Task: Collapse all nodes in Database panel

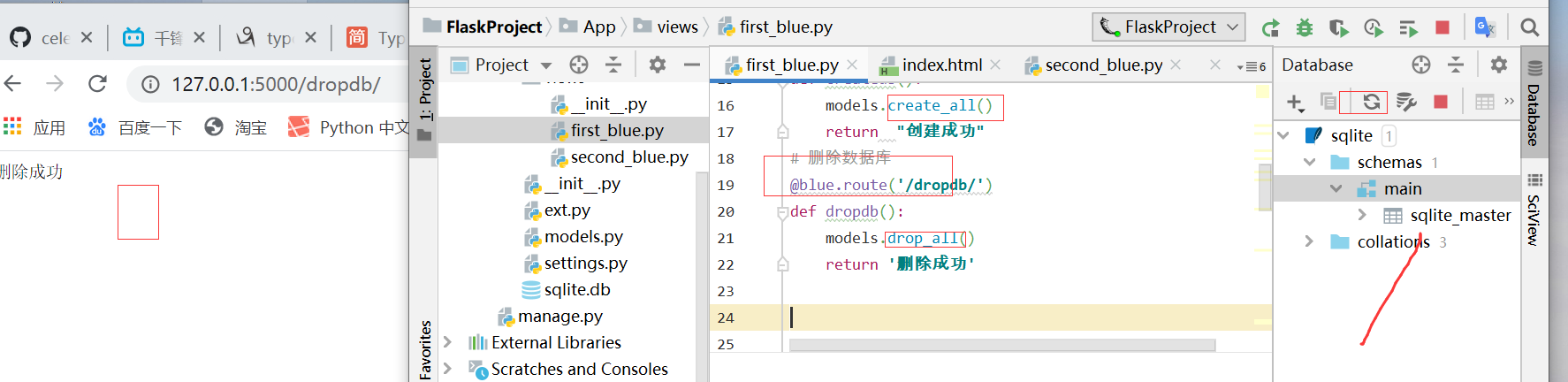Action: (1456, 65)
